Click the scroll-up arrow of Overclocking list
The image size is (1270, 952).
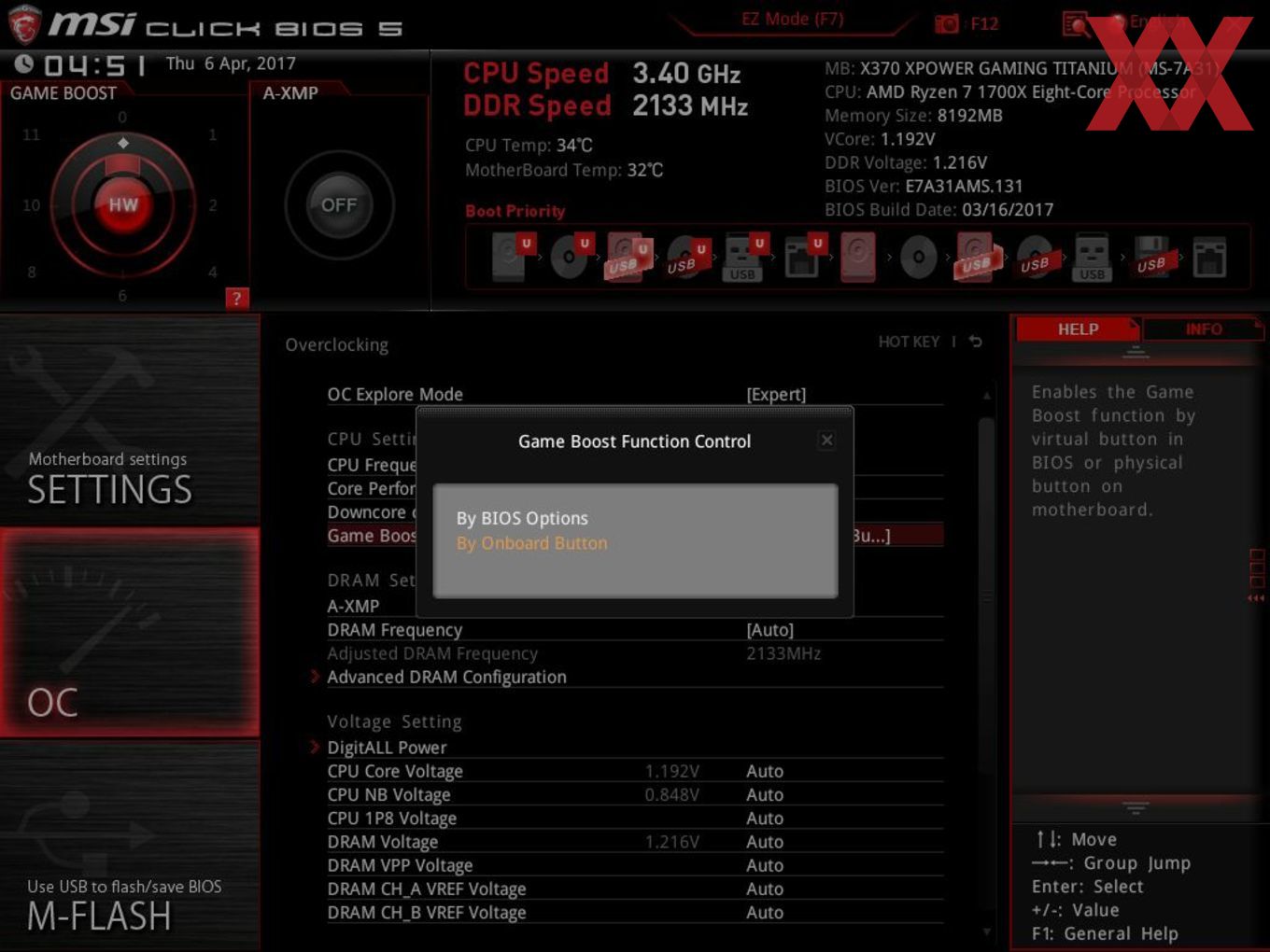pyautogui.click(x=986, y=396)
